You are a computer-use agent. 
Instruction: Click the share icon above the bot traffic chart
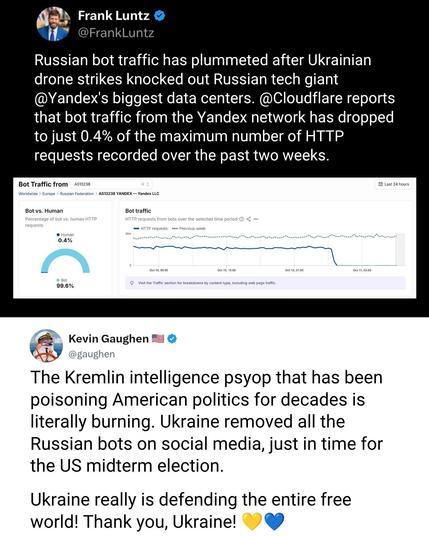point(249,219)
